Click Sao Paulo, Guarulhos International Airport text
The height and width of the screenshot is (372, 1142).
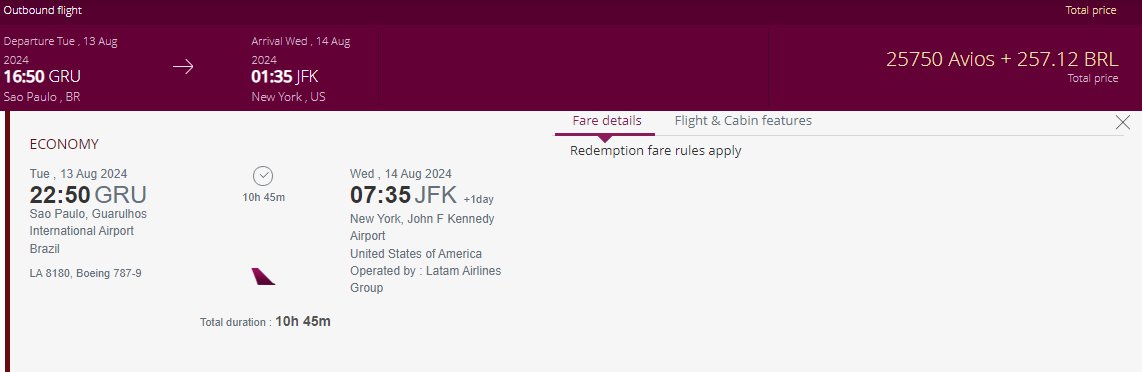(x=88, y=222)
